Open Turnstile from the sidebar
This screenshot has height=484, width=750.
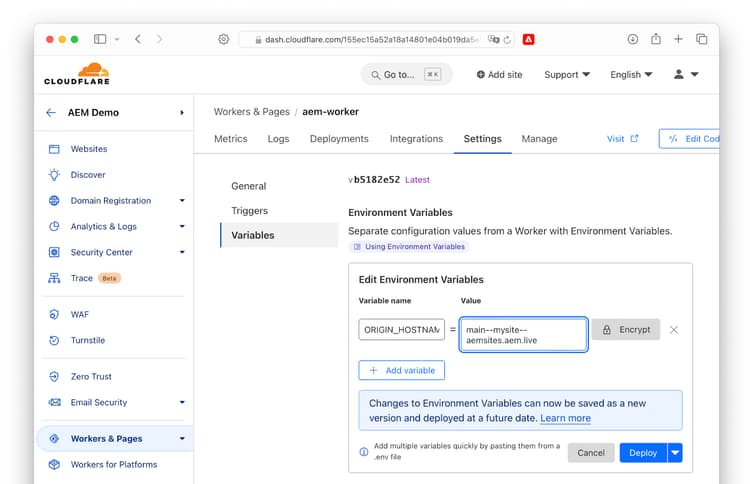[x=87, y=341]
